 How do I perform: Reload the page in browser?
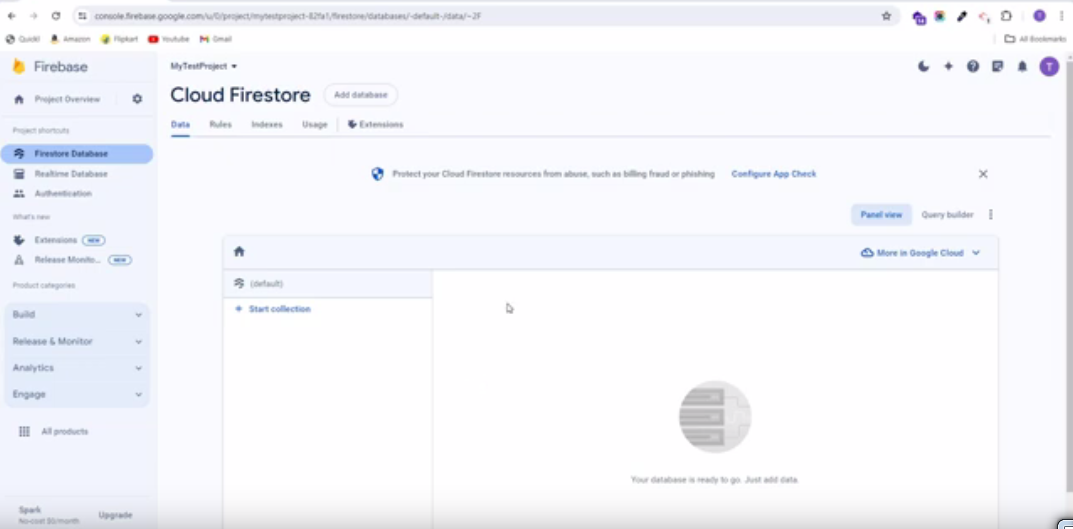coord(56,16)
